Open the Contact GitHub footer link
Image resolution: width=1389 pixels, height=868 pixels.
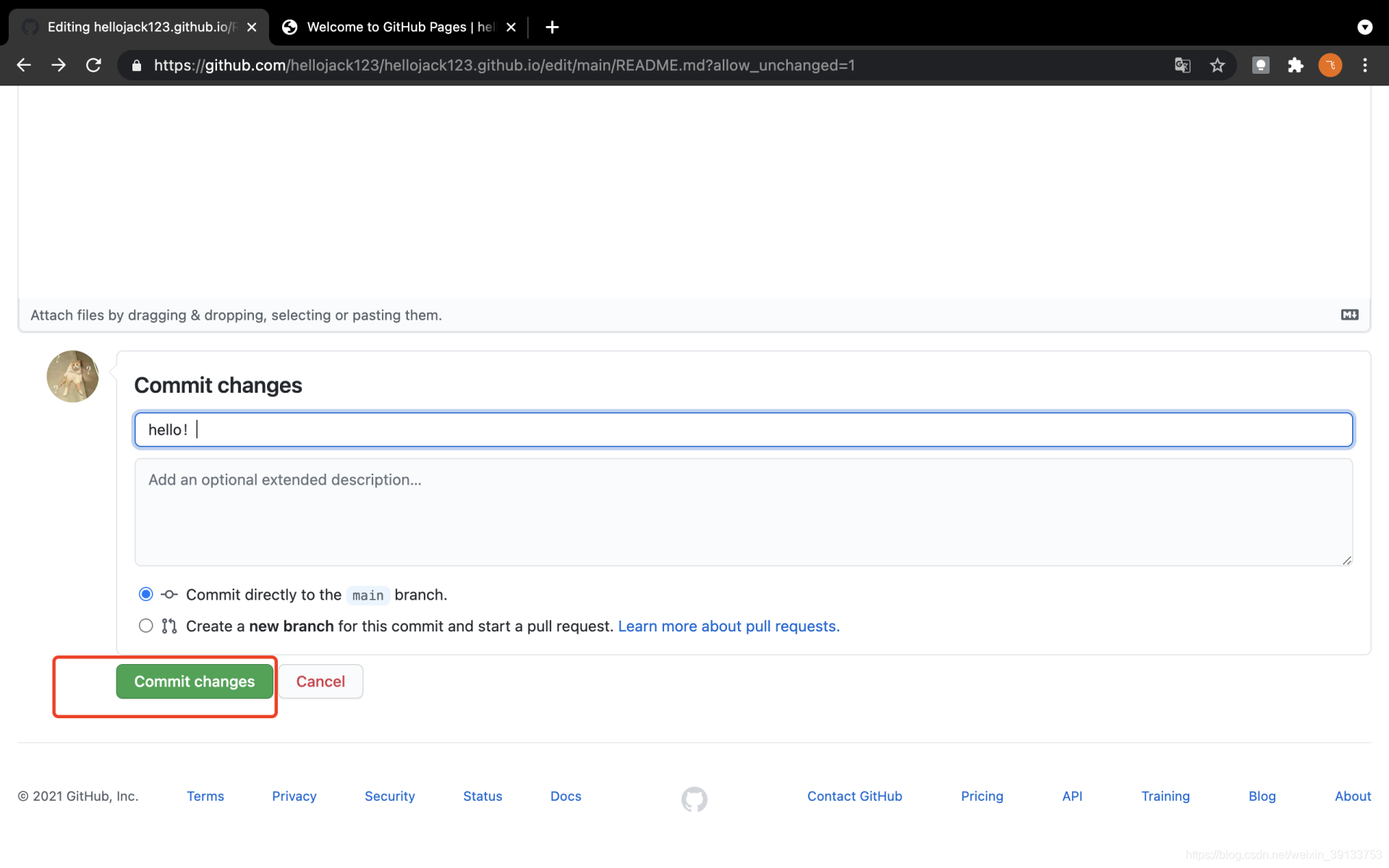pyautogui.click(x=854, y=796)
